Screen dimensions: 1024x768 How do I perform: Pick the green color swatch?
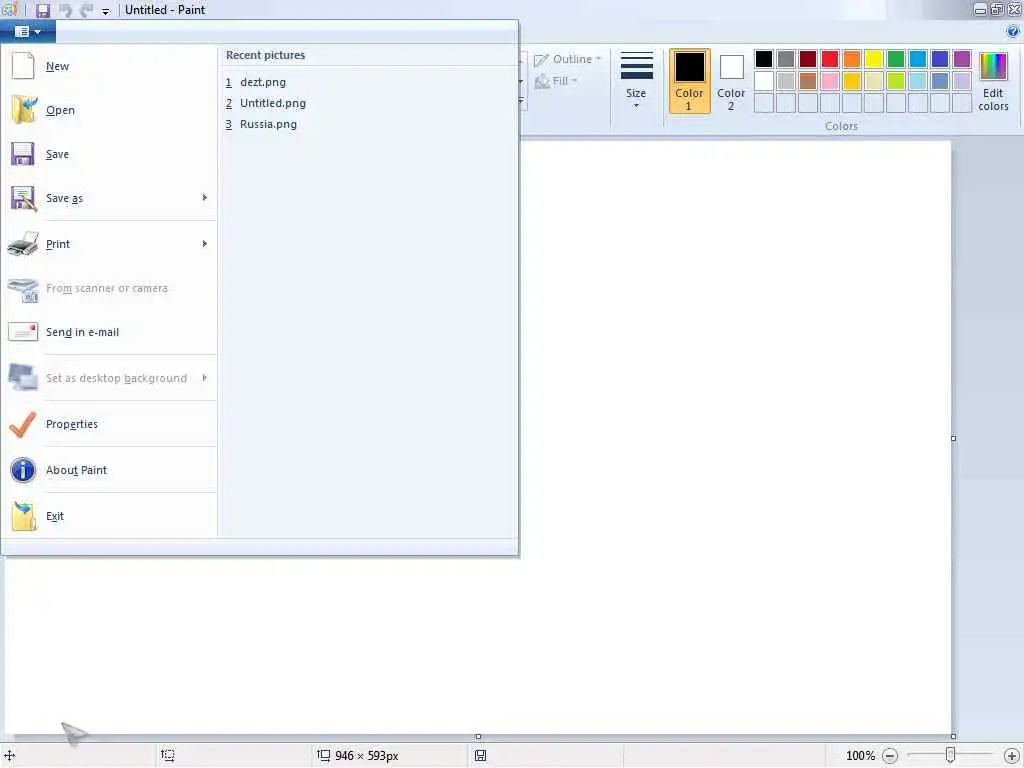[895, 59]
